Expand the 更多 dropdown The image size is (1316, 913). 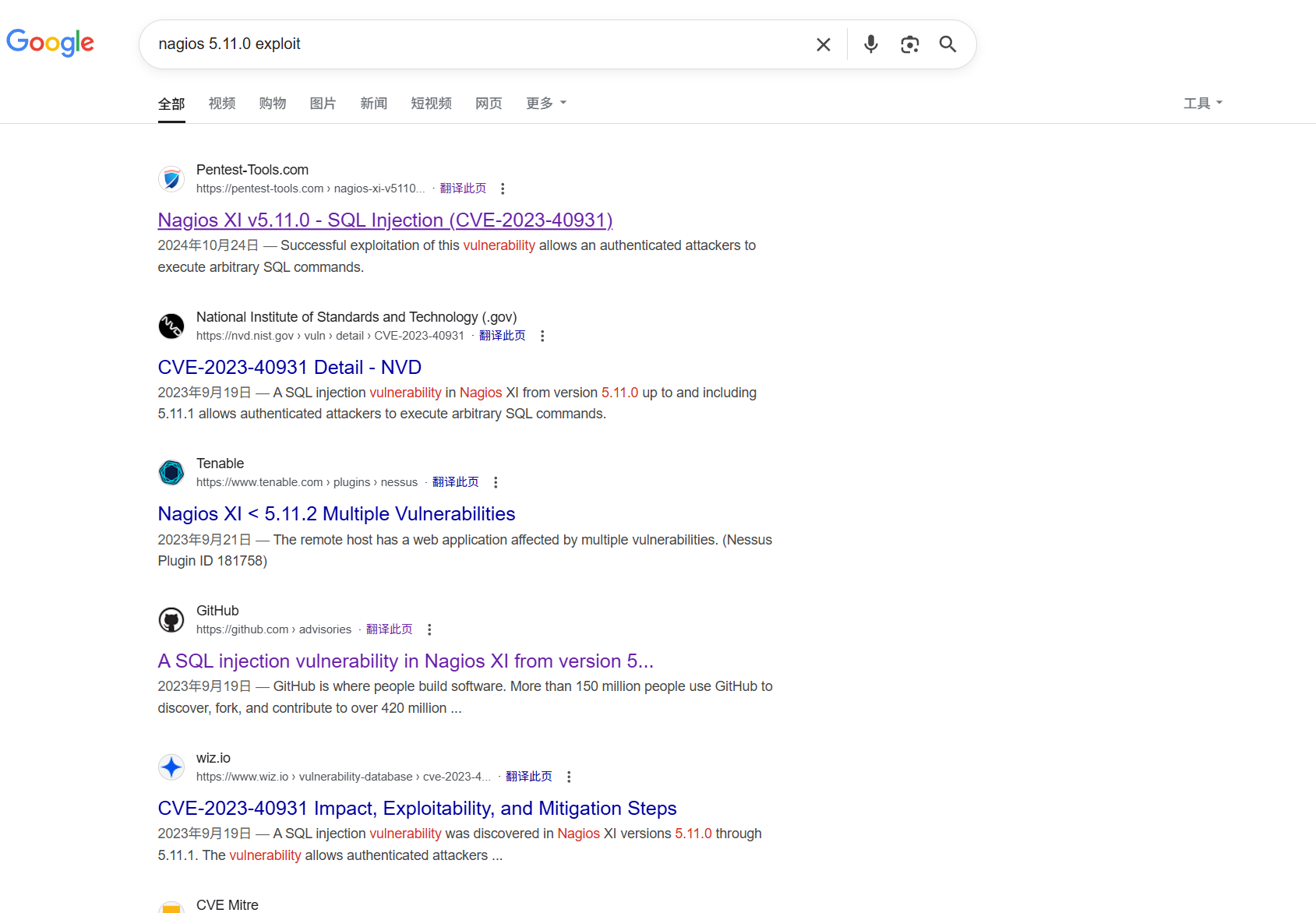546,103
